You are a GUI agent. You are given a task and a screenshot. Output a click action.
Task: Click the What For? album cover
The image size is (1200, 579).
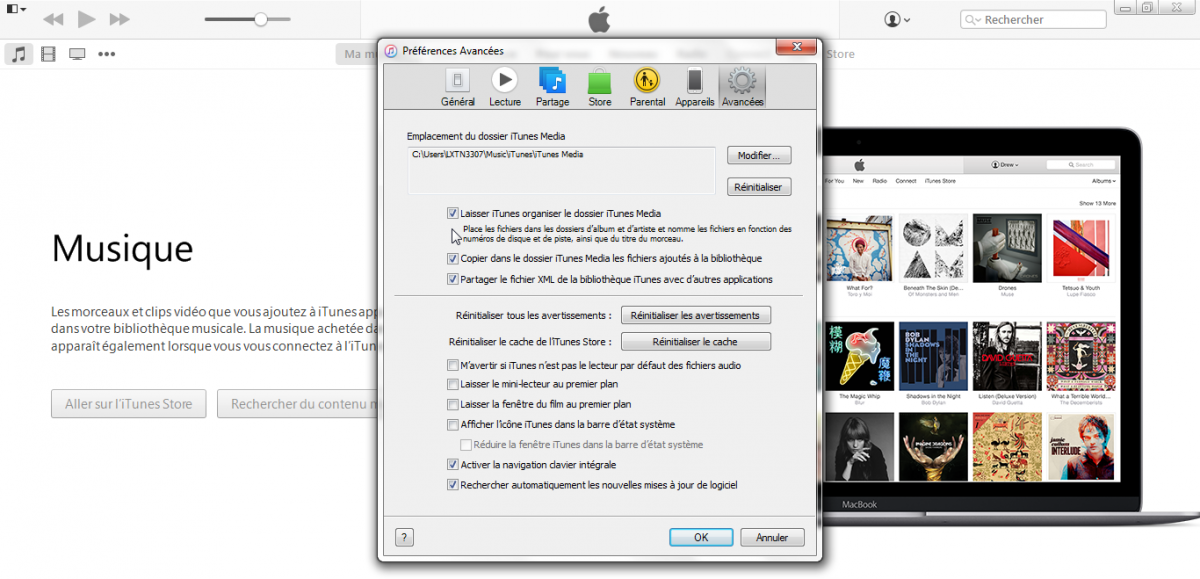[x=859, y=248]
